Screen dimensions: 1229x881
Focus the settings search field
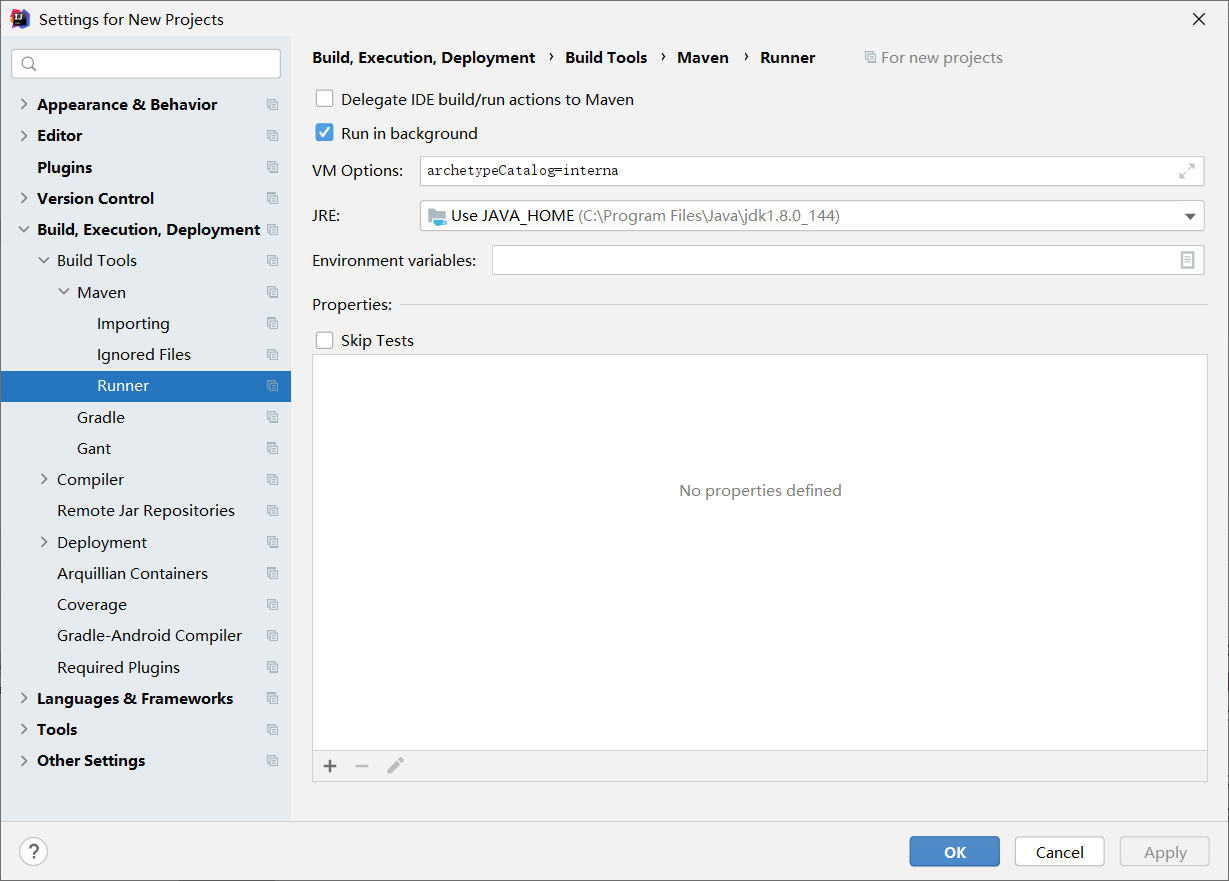point(146,64)
